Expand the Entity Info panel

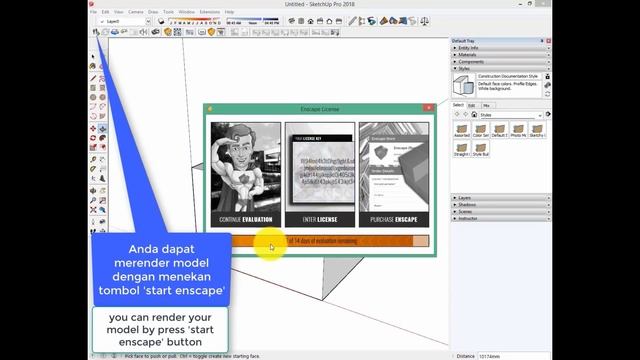501,48
